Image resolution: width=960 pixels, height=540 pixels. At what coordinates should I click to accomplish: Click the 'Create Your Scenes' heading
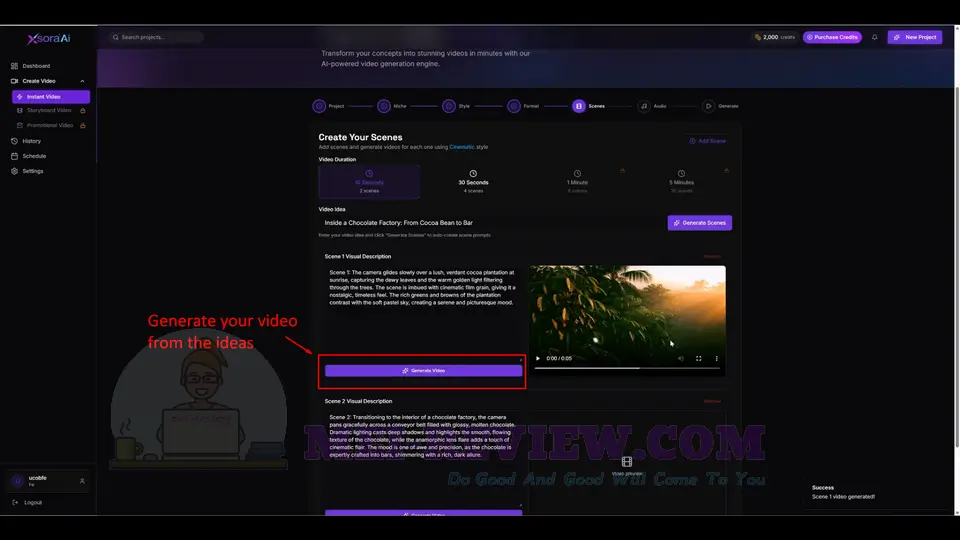(360, 137)
